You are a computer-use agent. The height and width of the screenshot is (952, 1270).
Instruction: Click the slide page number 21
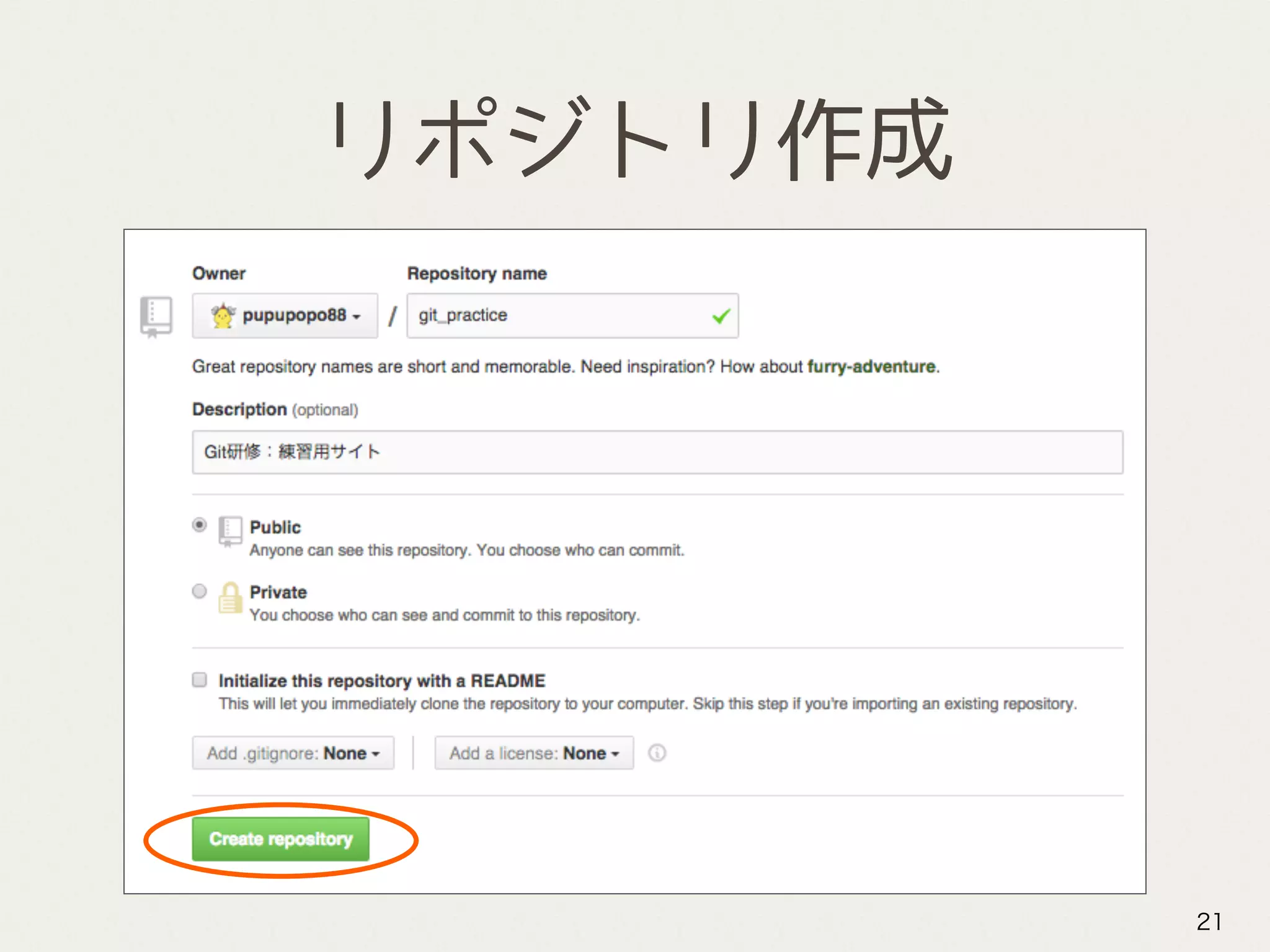pyautogui.click(x=1209, y=922)
